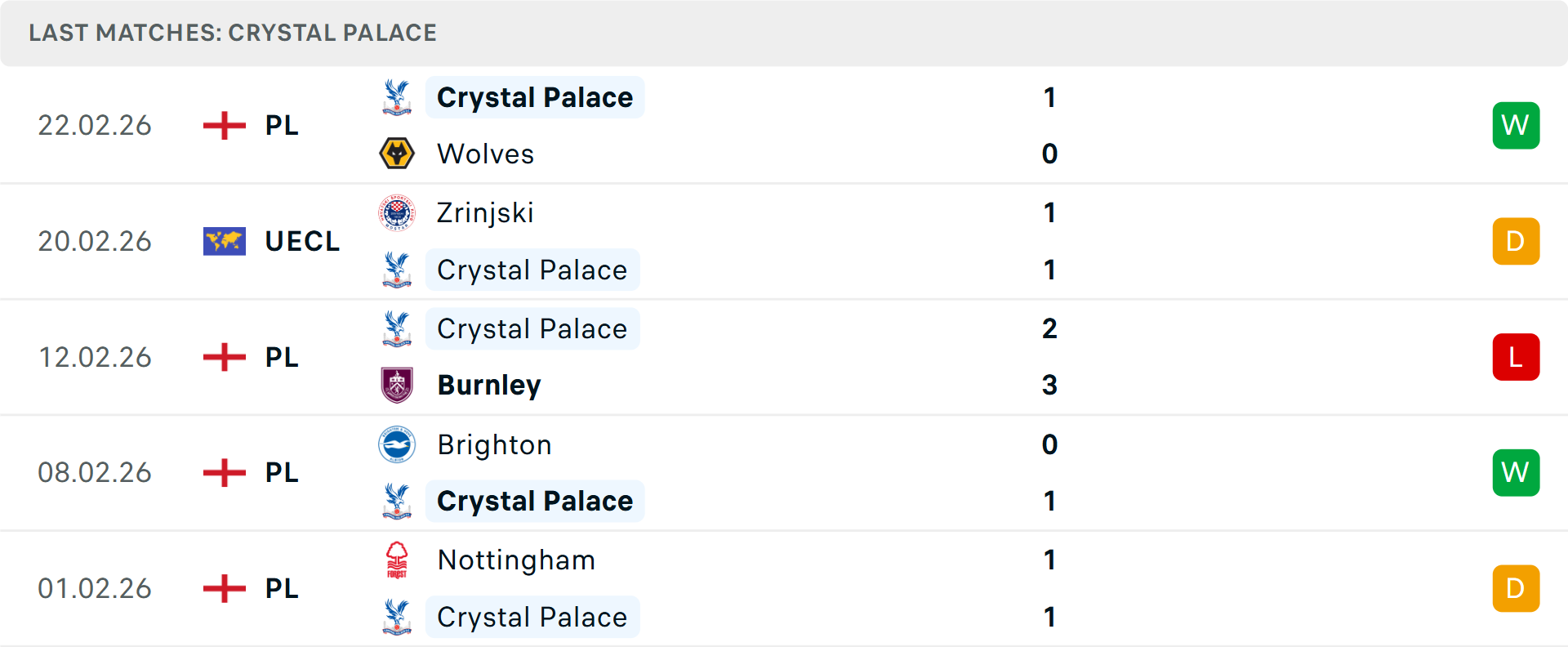Click the Zrinjski club crest

397,212
